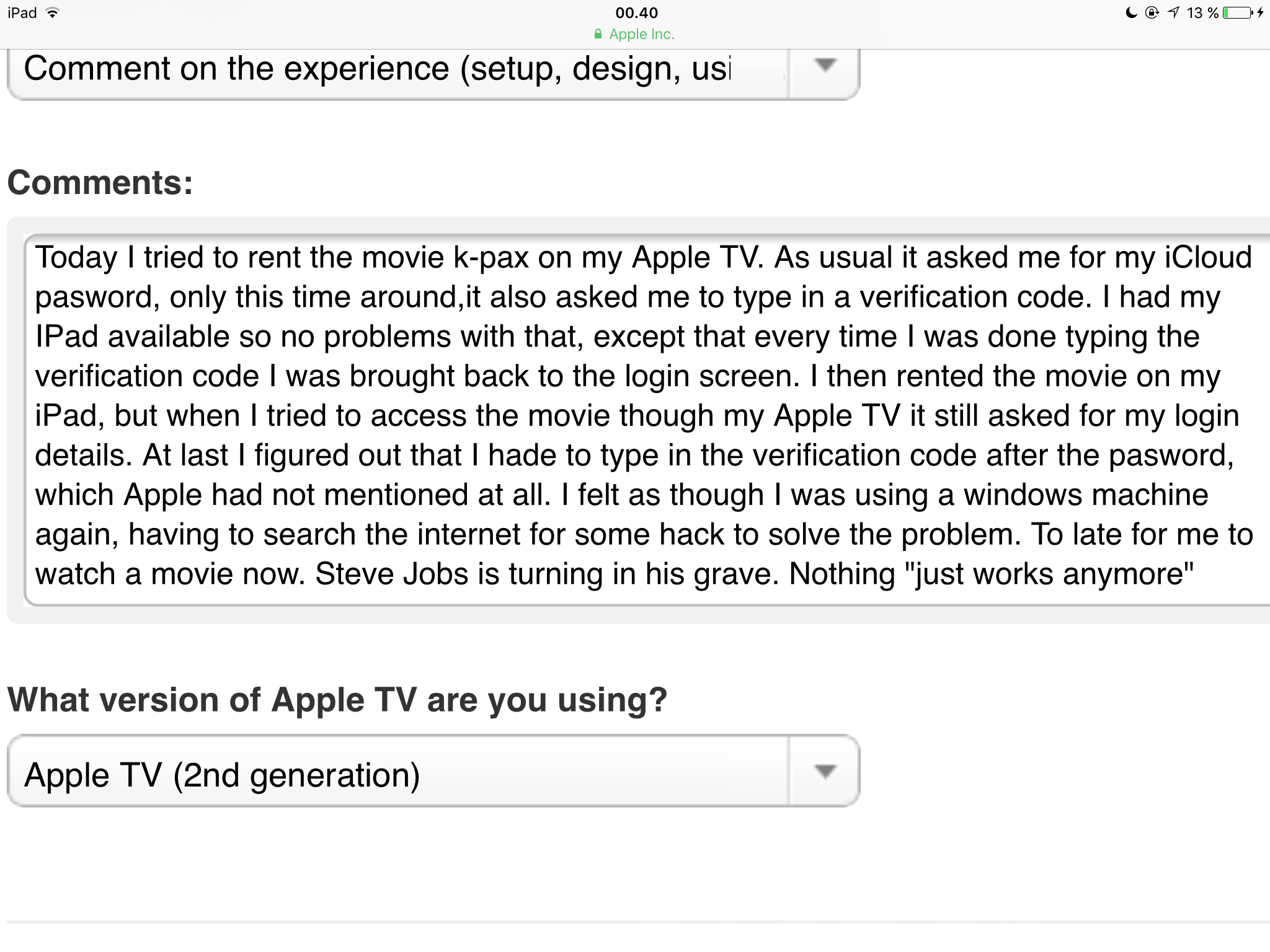Tap the green padlock security icon
Screen dimensions: 1270x952
click(x=598, y=34)
